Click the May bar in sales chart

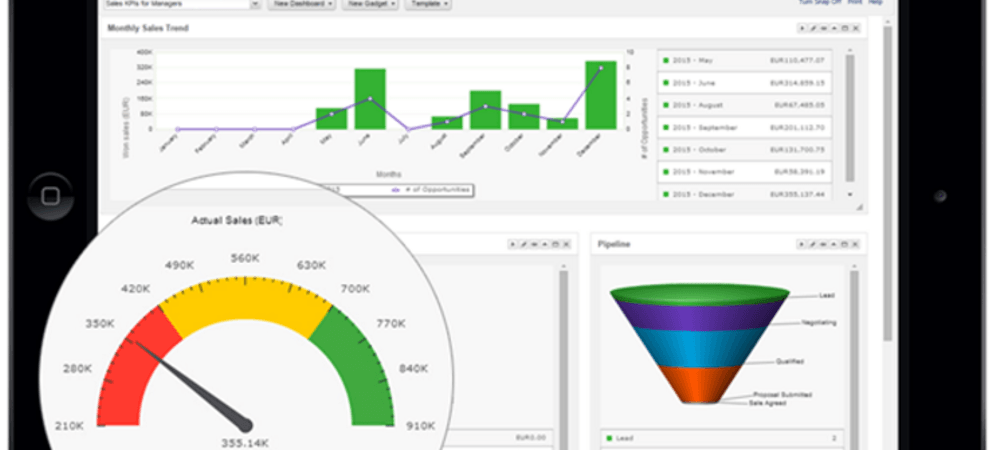[x=331, y=119]
